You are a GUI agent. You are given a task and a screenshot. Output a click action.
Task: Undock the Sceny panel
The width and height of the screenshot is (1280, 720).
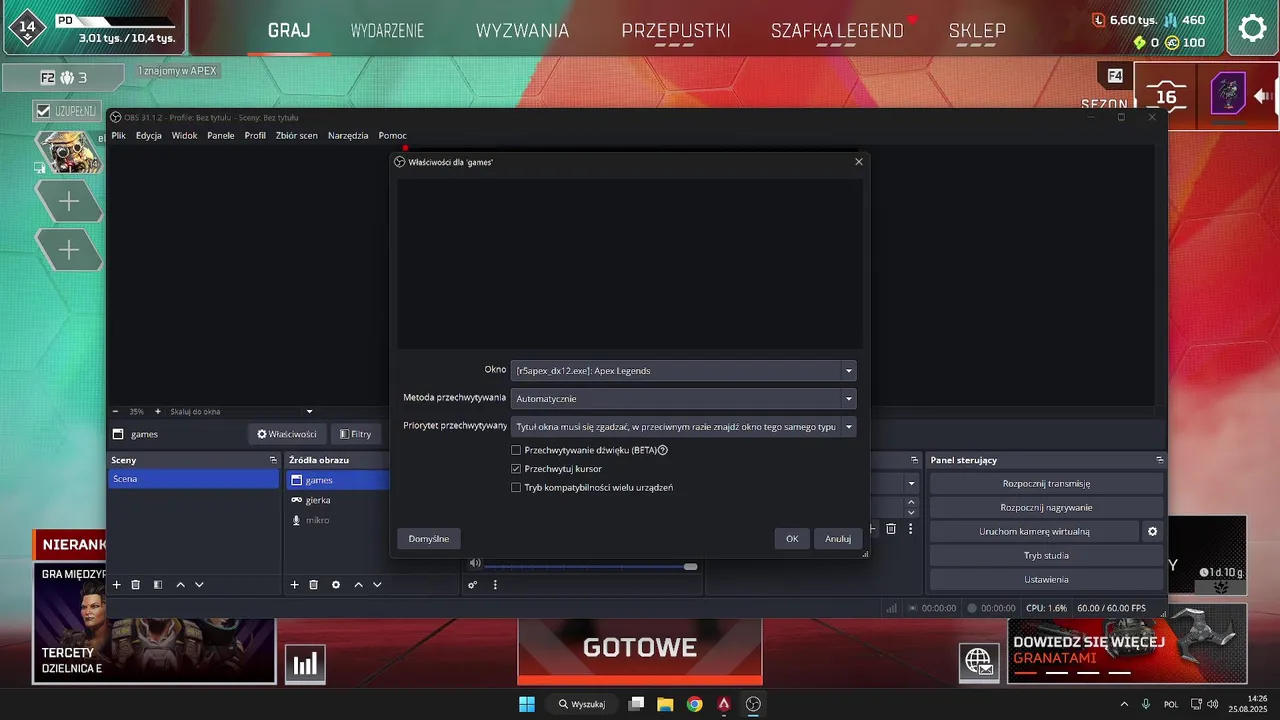[x=273, y=460]
